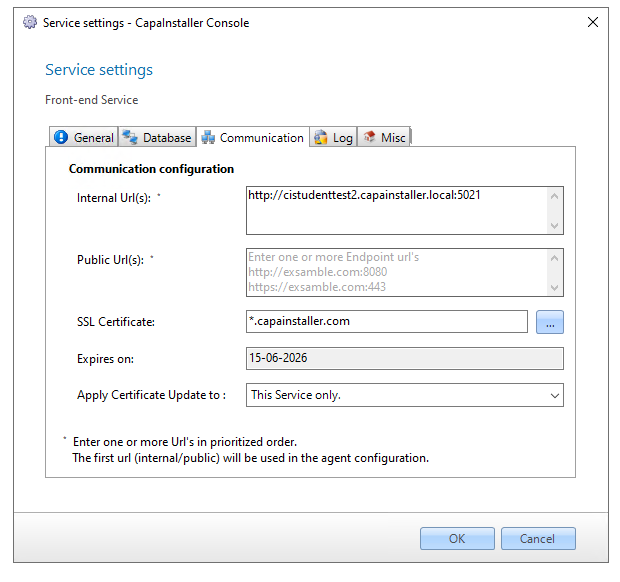
Task: Click the 'The first url (internal/public)' note
Action: [251, 458]
